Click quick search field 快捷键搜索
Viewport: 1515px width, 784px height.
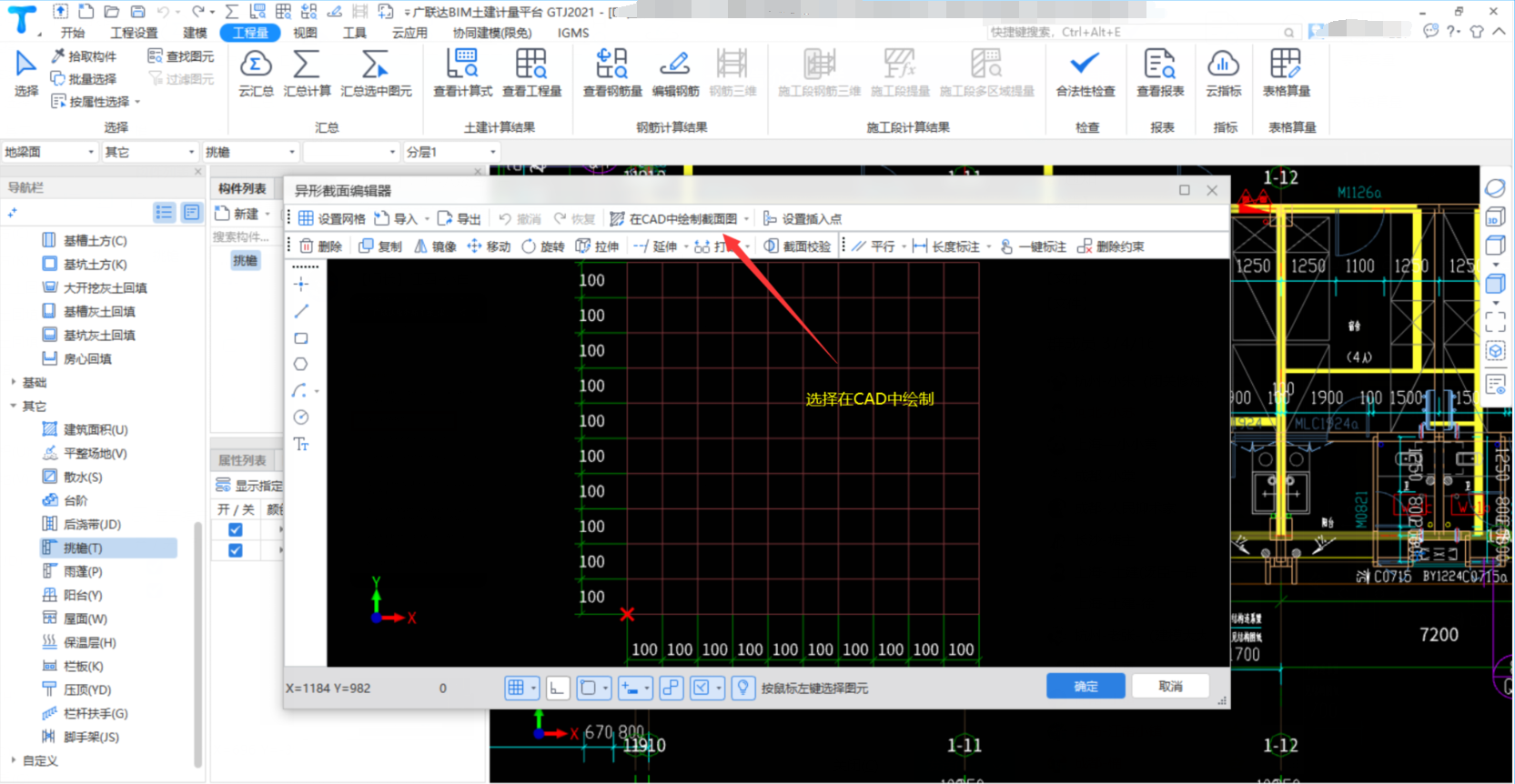click(x=1143, y=32)
